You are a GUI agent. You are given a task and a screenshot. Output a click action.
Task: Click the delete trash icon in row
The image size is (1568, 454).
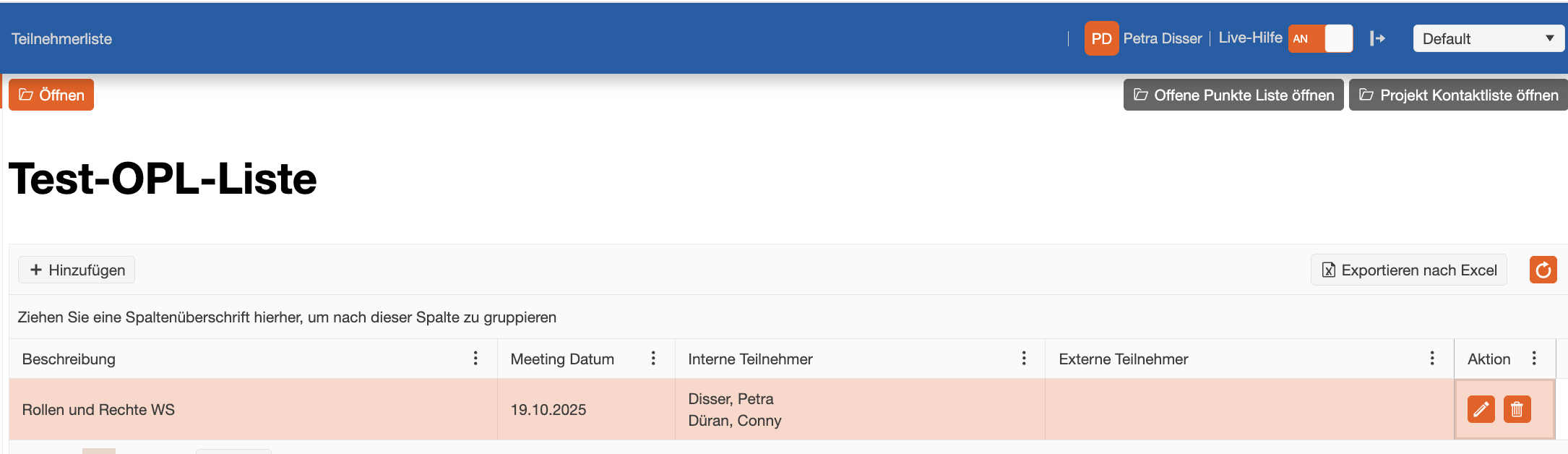pyautogui.click(x=1517, y=409)
